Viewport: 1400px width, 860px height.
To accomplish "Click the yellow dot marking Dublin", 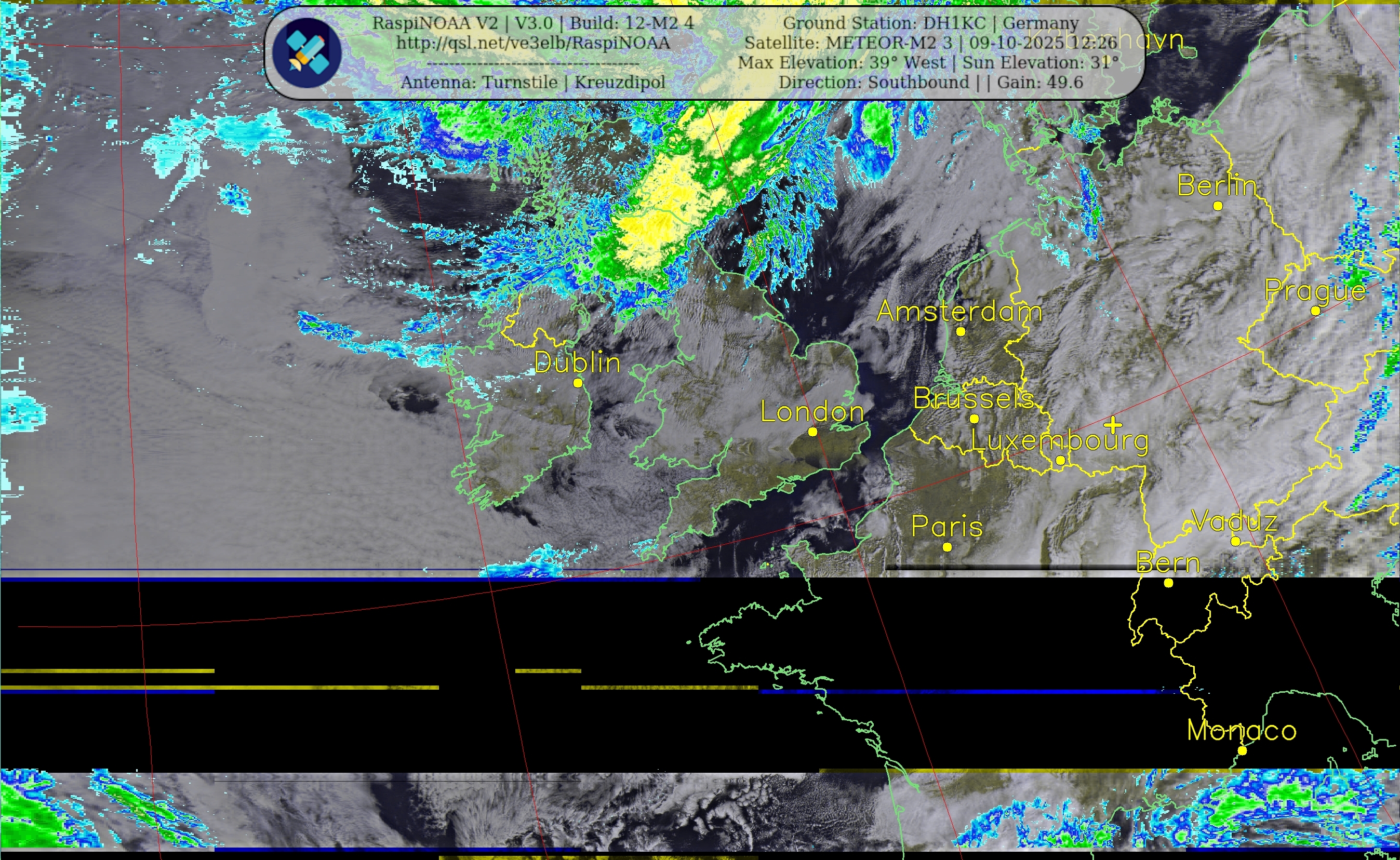I will (578, 383).
